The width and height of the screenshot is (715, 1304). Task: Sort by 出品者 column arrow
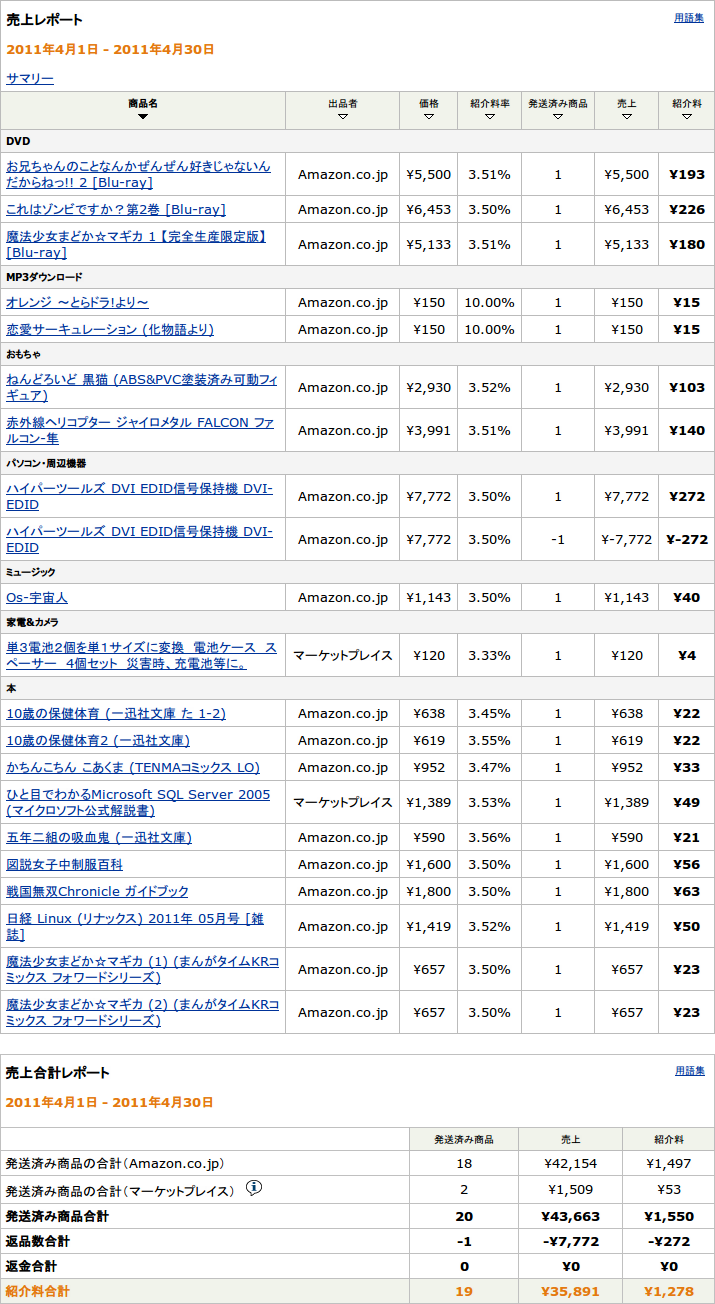[343, 117]
